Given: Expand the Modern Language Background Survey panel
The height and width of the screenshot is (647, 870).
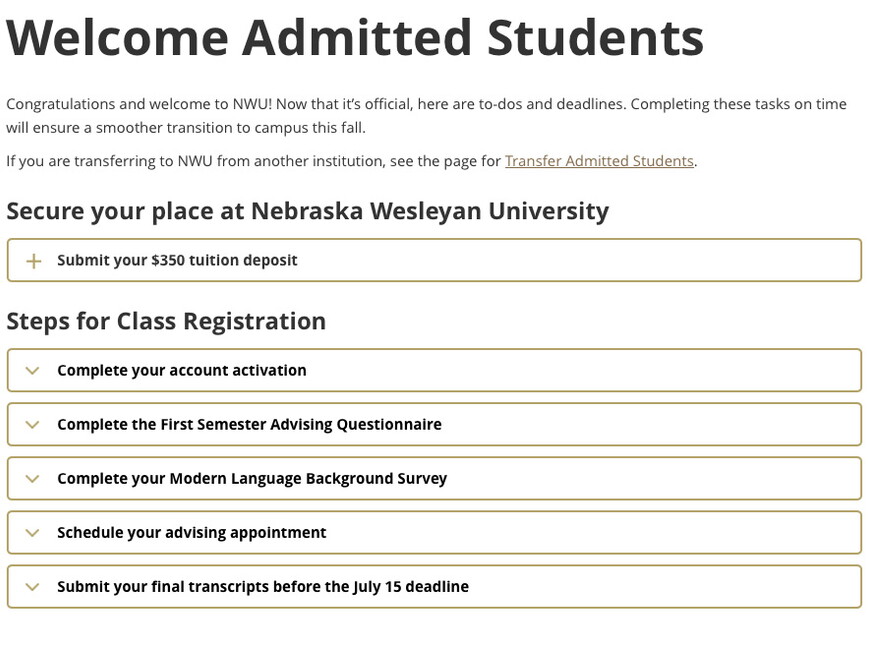Looking at the screenshot, I should [434, 478].
